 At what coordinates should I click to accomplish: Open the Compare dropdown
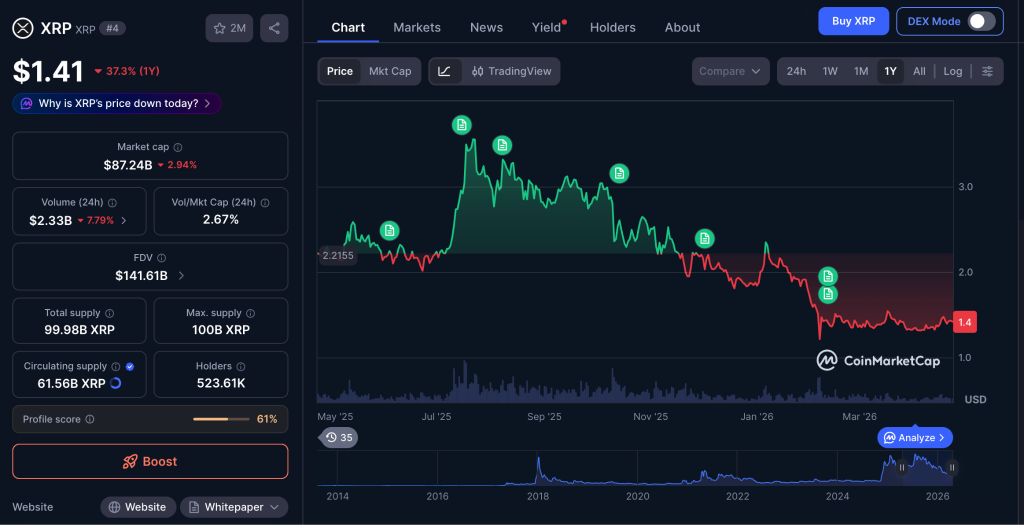tap(730, 71)
